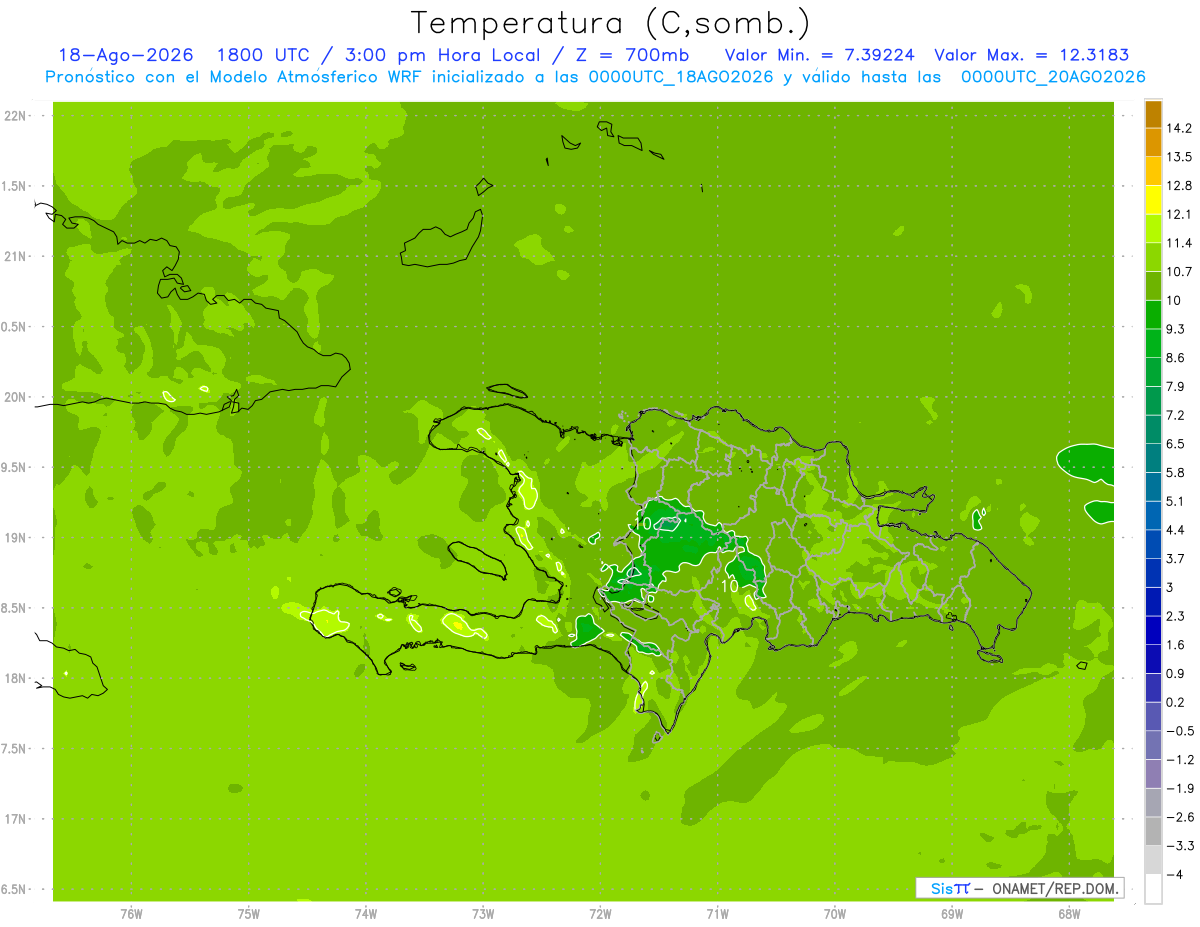Pick the purple swatch between -1.9 and -1.2
Image resolution: width=1200 pixels, height=927 pixels.
pyautogui.click(x=1153, y=773)
